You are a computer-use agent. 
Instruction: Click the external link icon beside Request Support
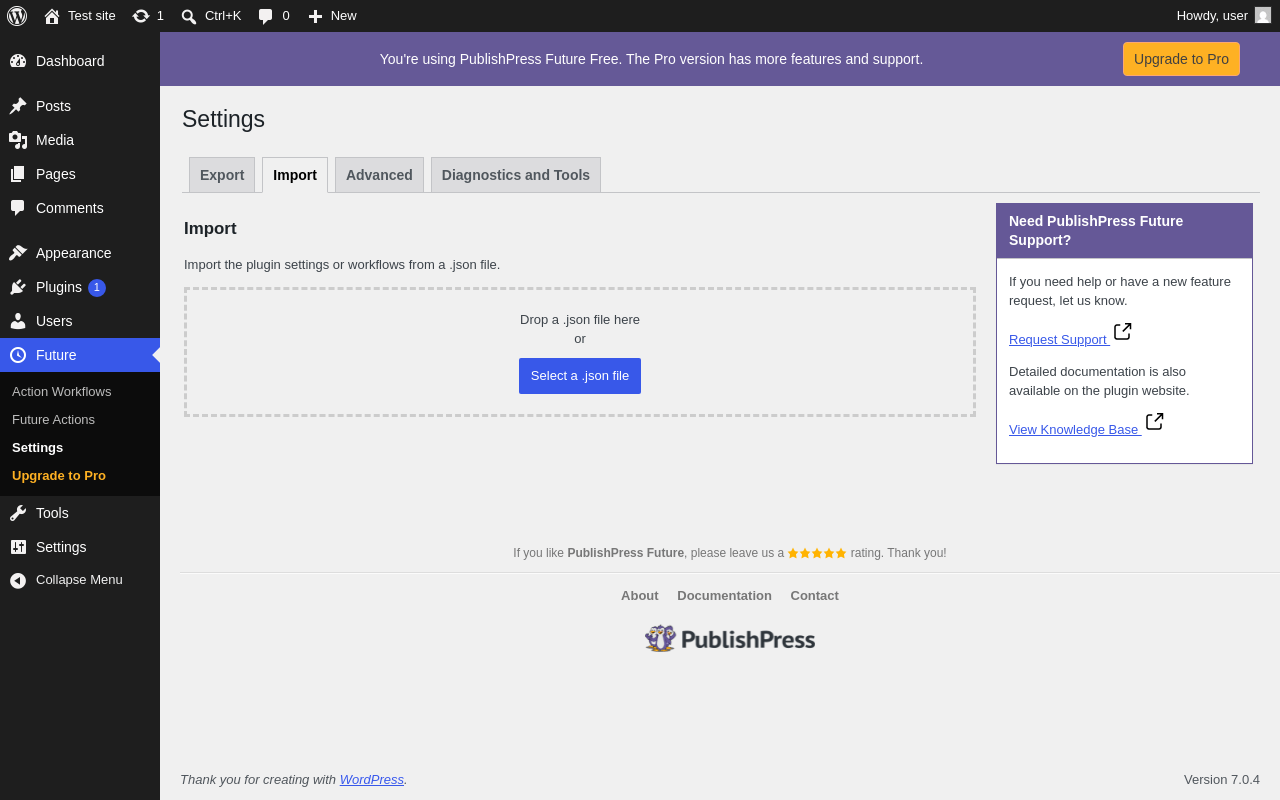(x=1123, y=331)
